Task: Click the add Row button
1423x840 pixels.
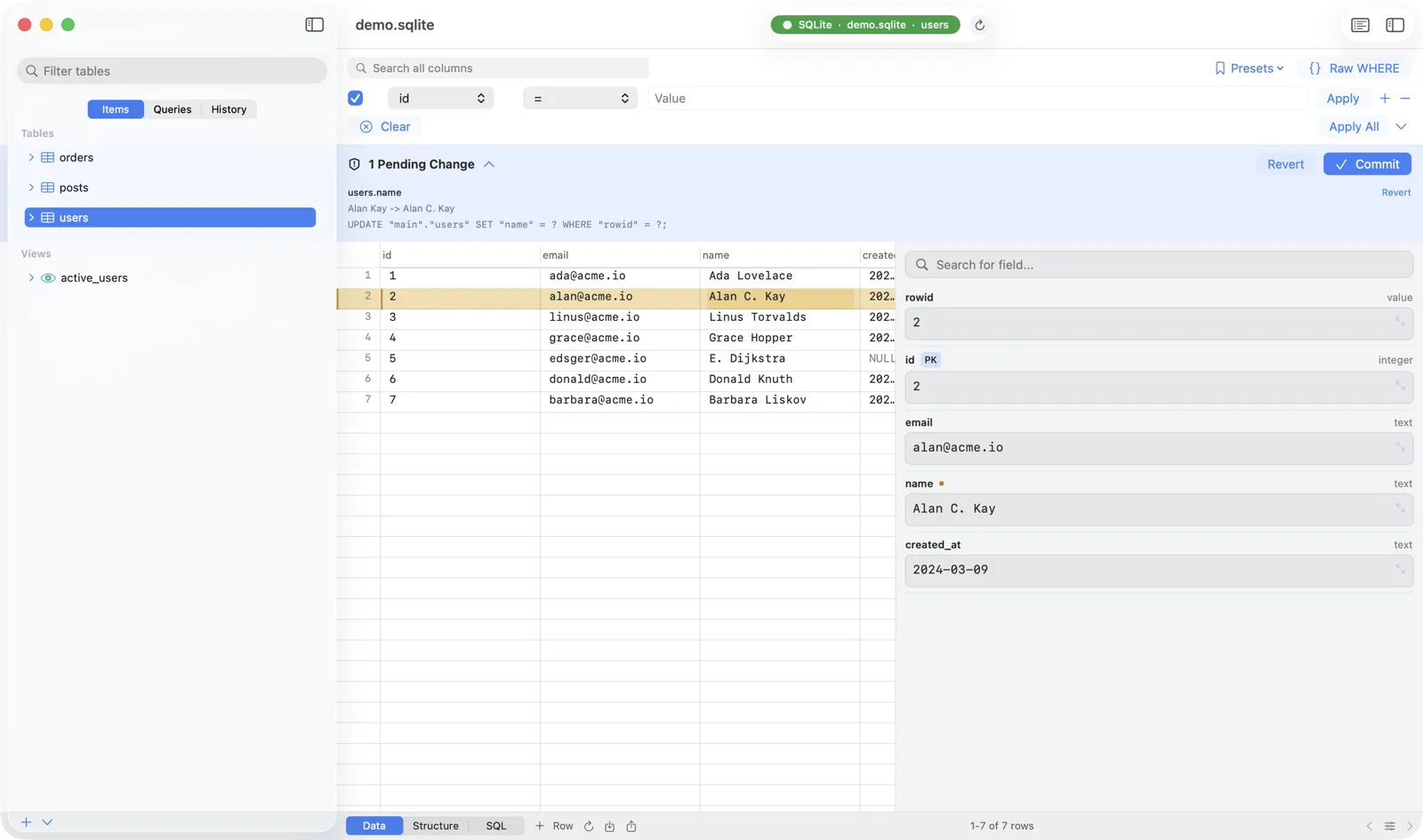Action: [554, 826]
